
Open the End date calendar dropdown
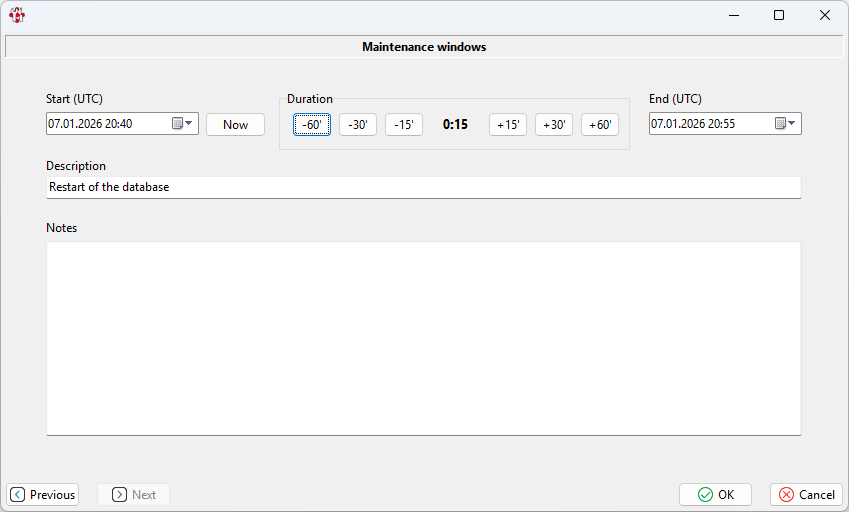click(x=786, y=124)
